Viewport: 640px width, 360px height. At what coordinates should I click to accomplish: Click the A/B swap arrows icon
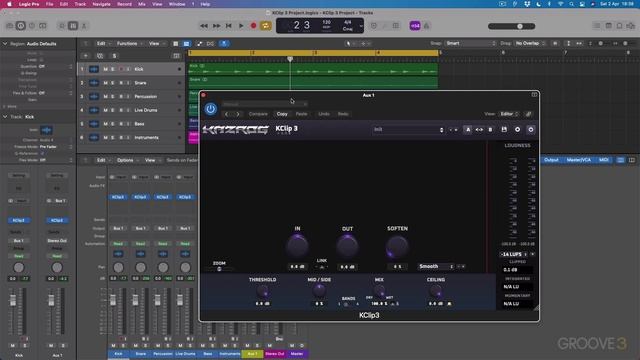(x=479, y=129)
